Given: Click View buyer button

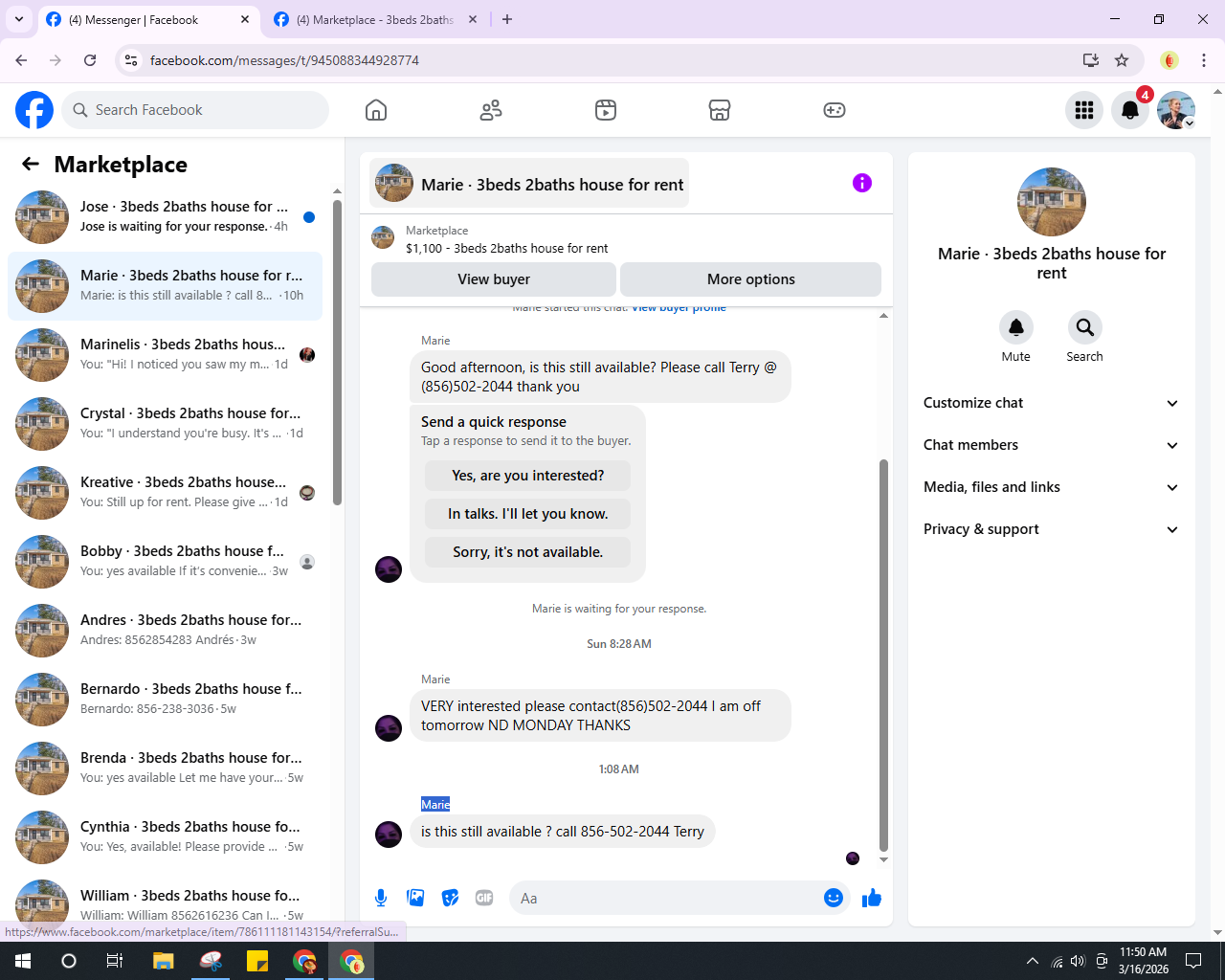Looking at the screenshot, I should [494, 279].
